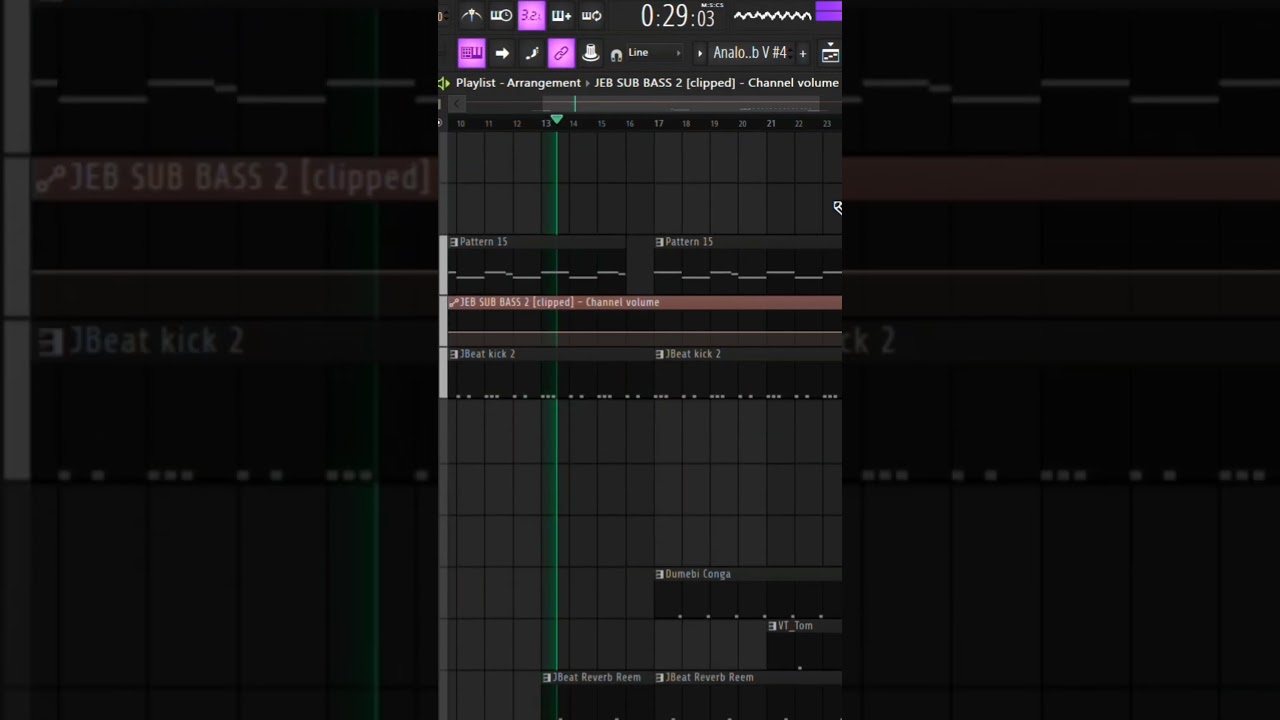Add a new pattern with plus button
Image resolution: width=1280 pixels, height=720 pixels.
point(802,53)
